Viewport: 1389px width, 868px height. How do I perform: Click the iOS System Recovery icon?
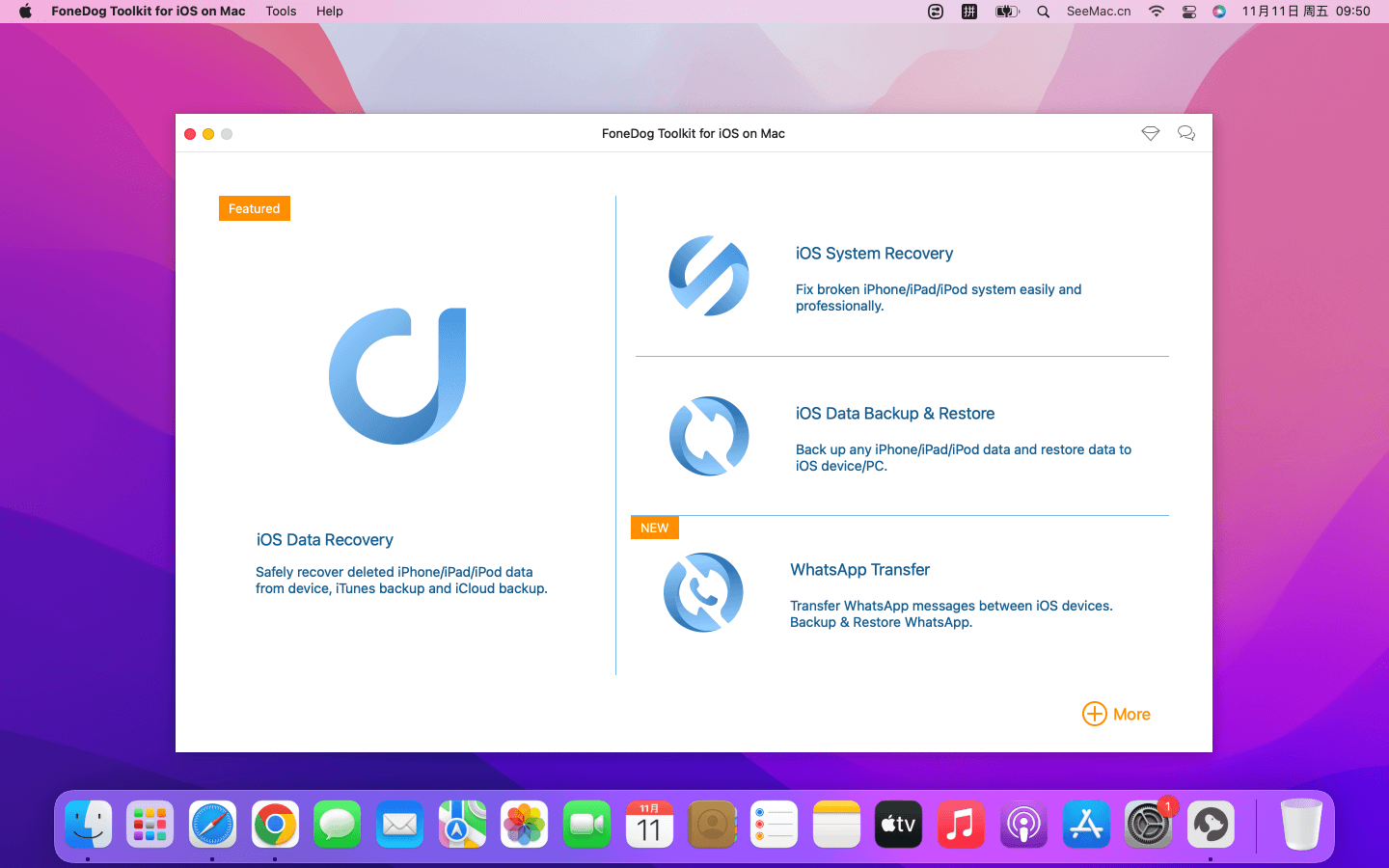(709, 276)
